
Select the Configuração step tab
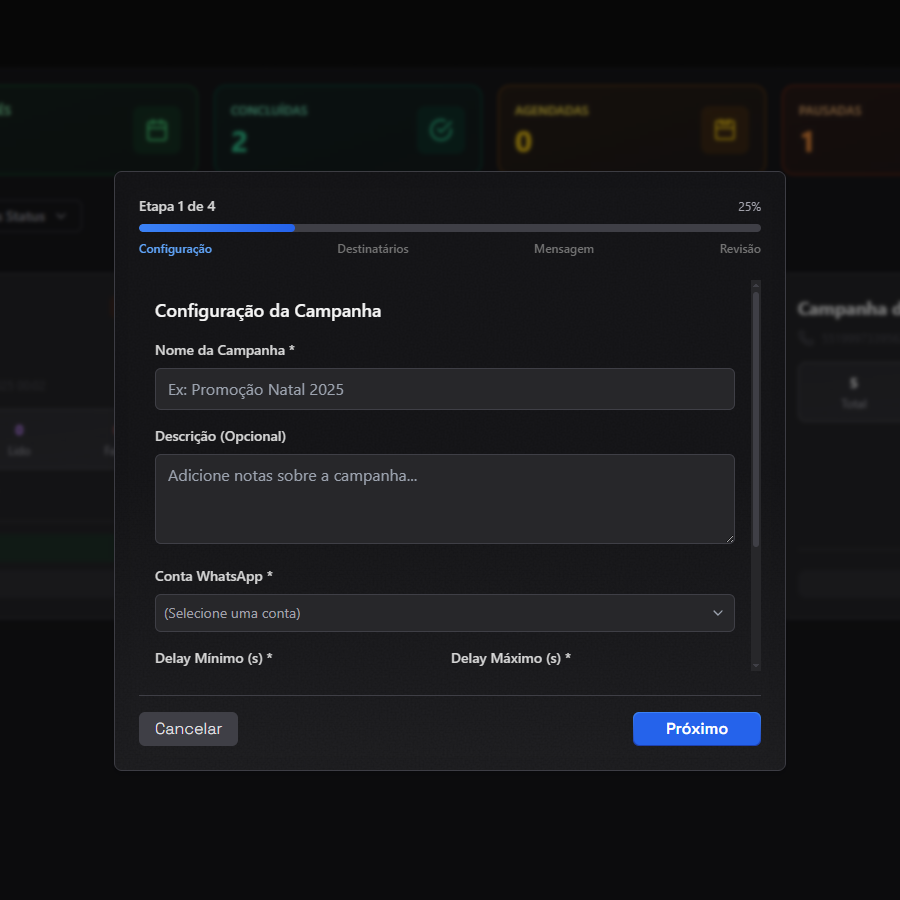(x=175, y=249)
